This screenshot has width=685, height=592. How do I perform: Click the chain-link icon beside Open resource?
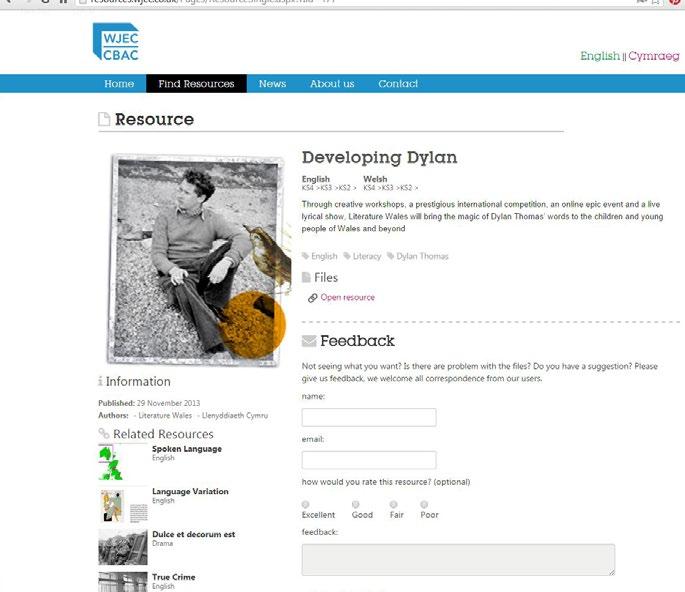(x=312, y=298)
